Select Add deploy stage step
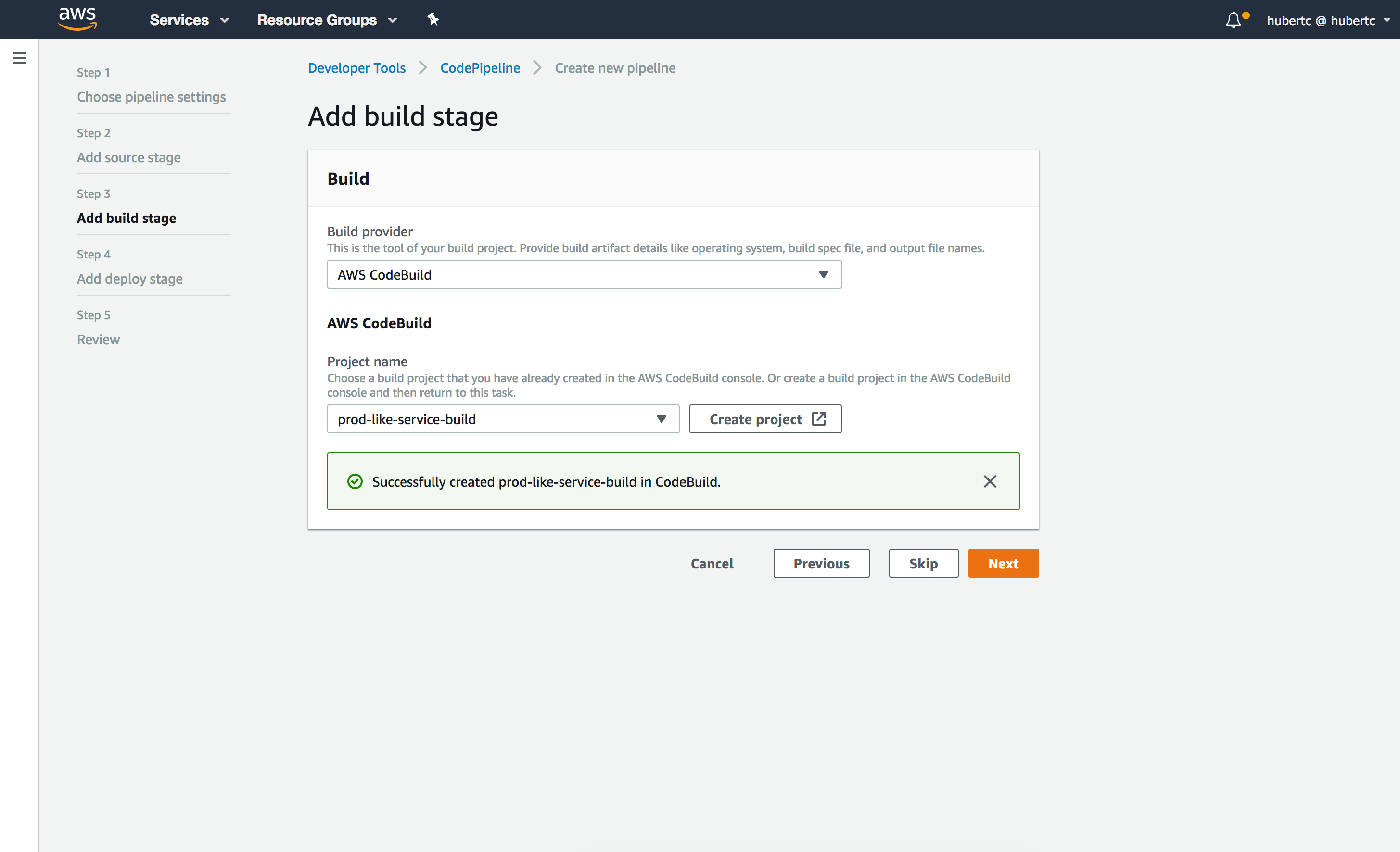 (130, 279)
